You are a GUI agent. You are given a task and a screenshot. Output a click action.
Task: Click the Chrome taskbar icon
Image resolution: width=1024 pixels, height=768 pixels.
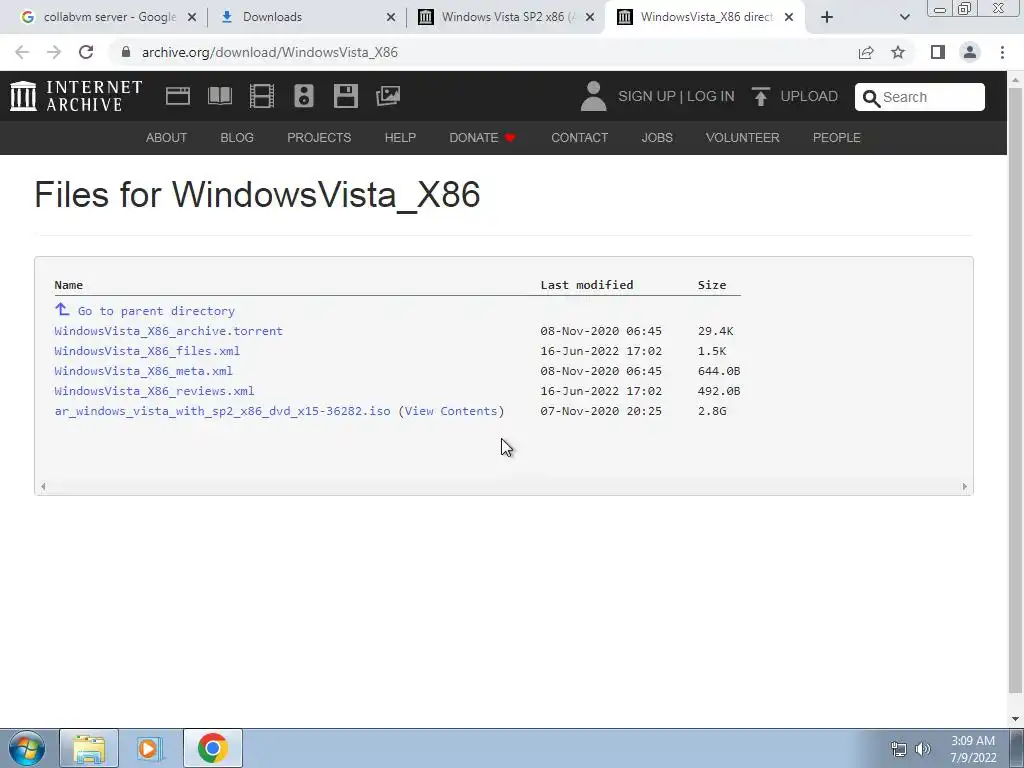pyautogui.click(x=212, y=748)
